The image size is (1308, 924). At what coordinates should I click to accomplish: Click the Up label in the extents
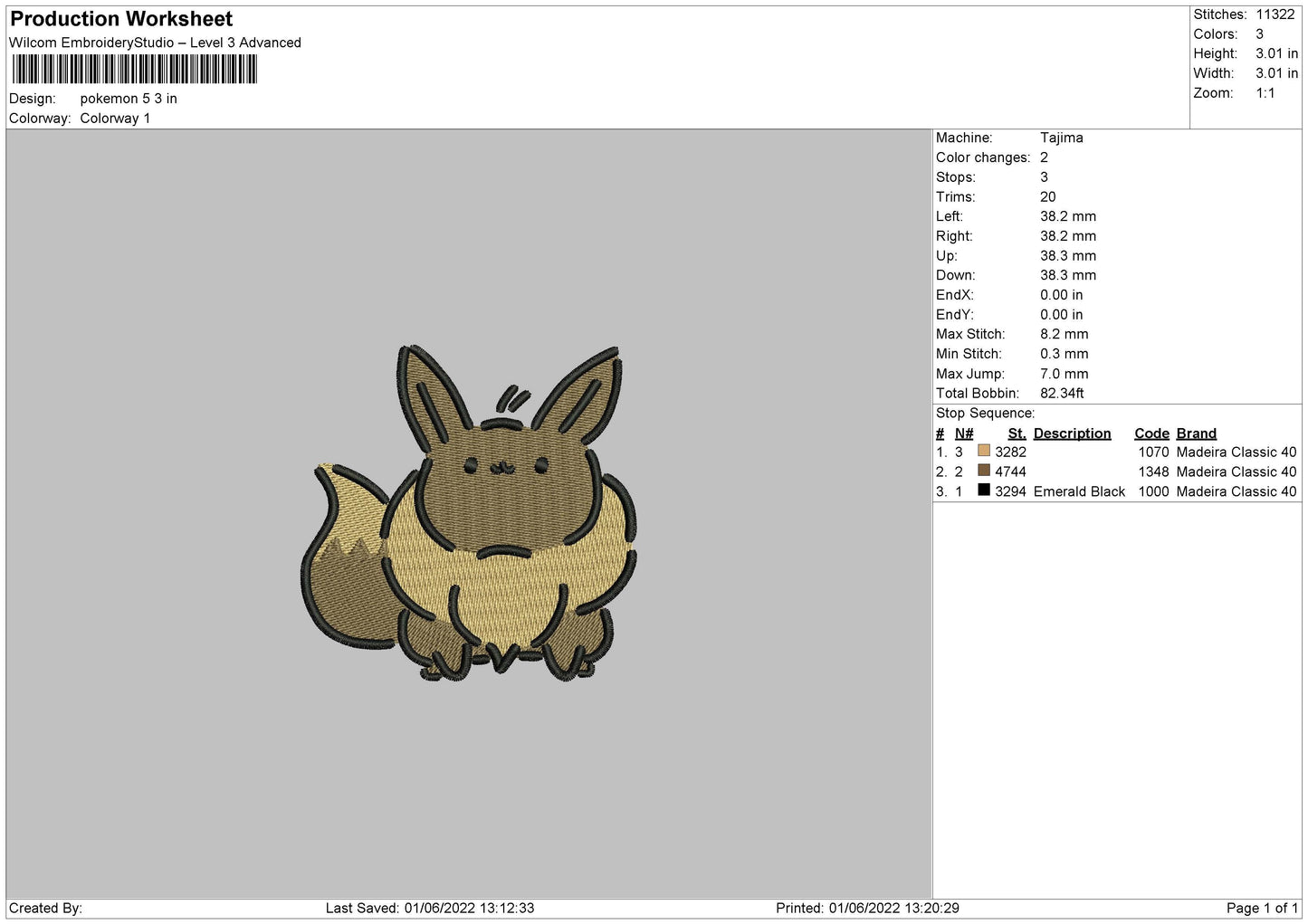(946, 256)
